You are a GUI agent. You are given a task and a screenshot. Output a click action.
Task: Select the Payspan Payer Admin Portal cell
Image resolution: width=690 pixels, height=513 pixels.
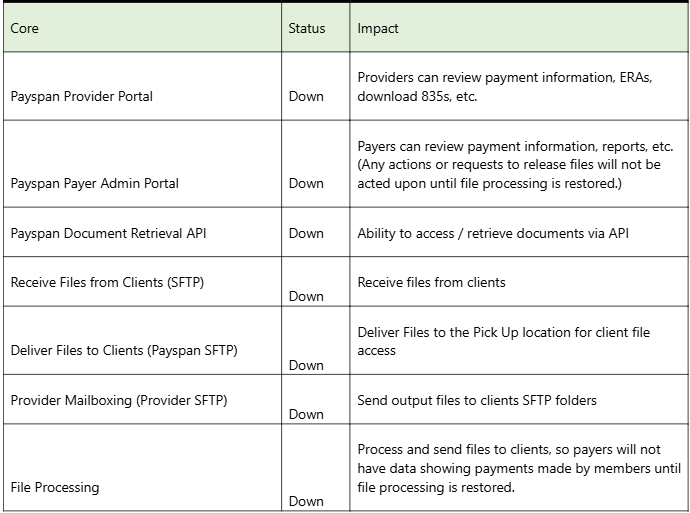(x=142, y=164)
